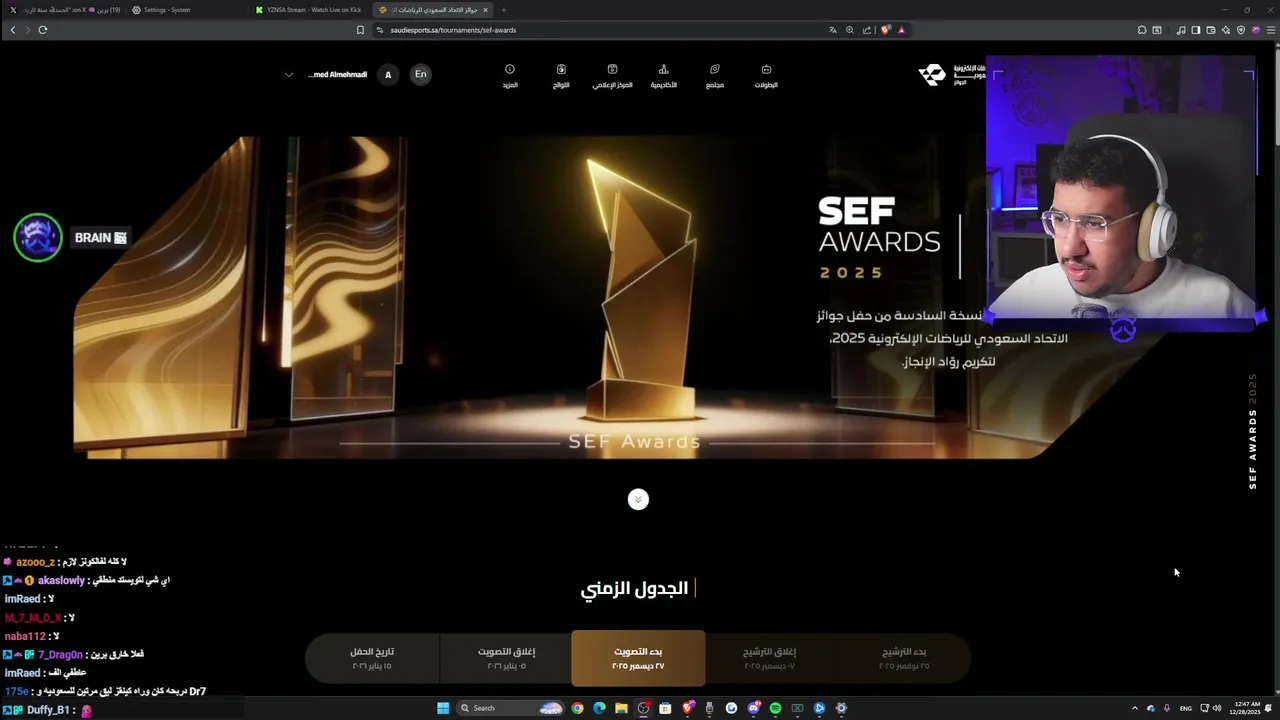This screenshot has width=1280, height=720.
Task: Select the تاريخ الحفل timeline step
Action: pos(371,658)
